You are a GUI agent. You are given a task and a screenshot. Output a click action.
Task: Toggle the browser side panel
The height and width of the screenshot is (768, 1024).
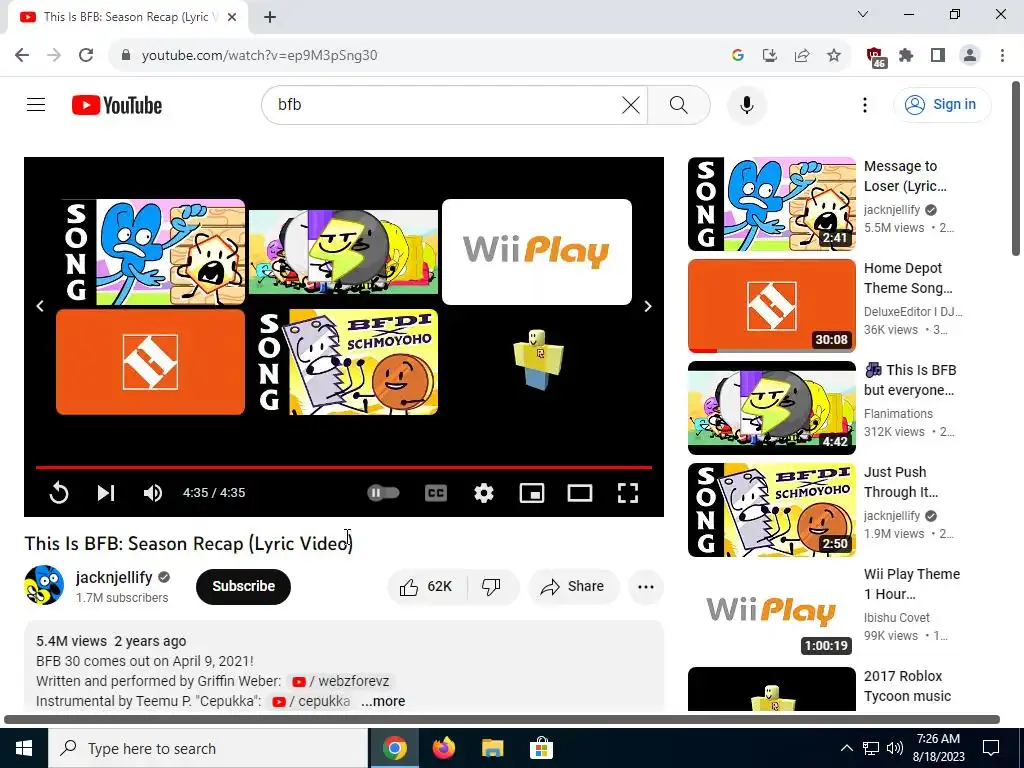[938, 55]
